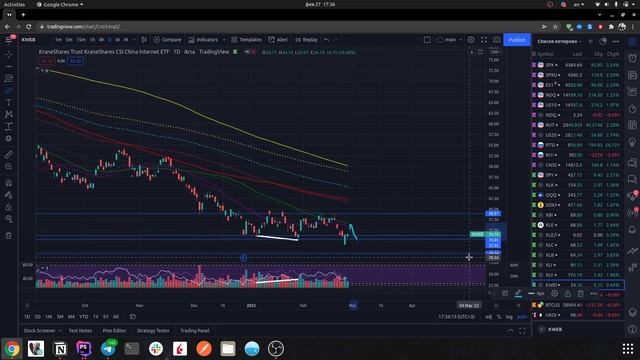Take a chart snapshot with camera icon
Image resolution: width=640 pixels, height=360 pixels.
tap(496, 40)
